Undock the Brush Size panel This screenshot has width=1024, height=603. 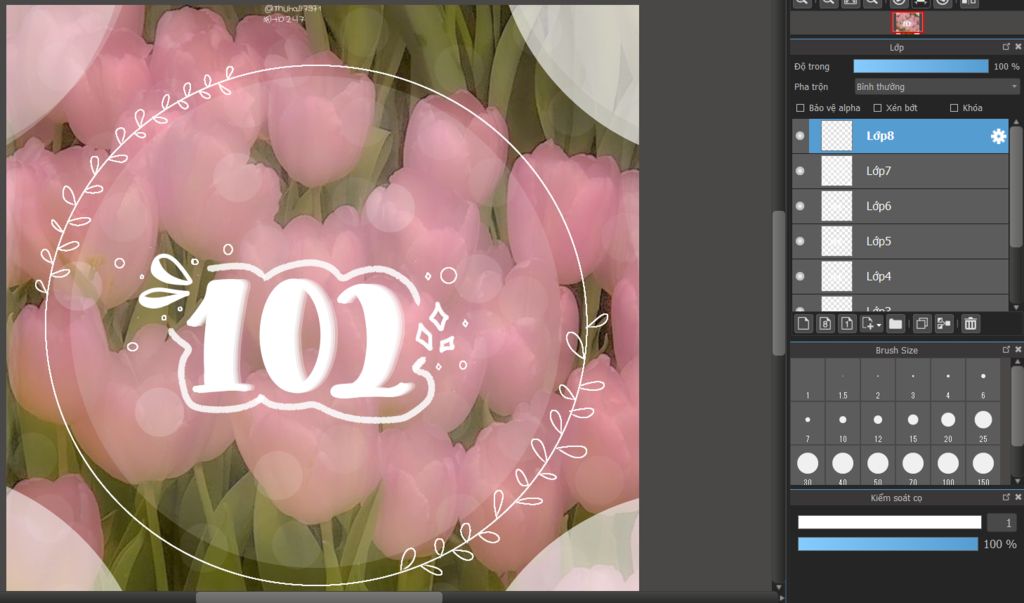click(x=1006, y=350)
